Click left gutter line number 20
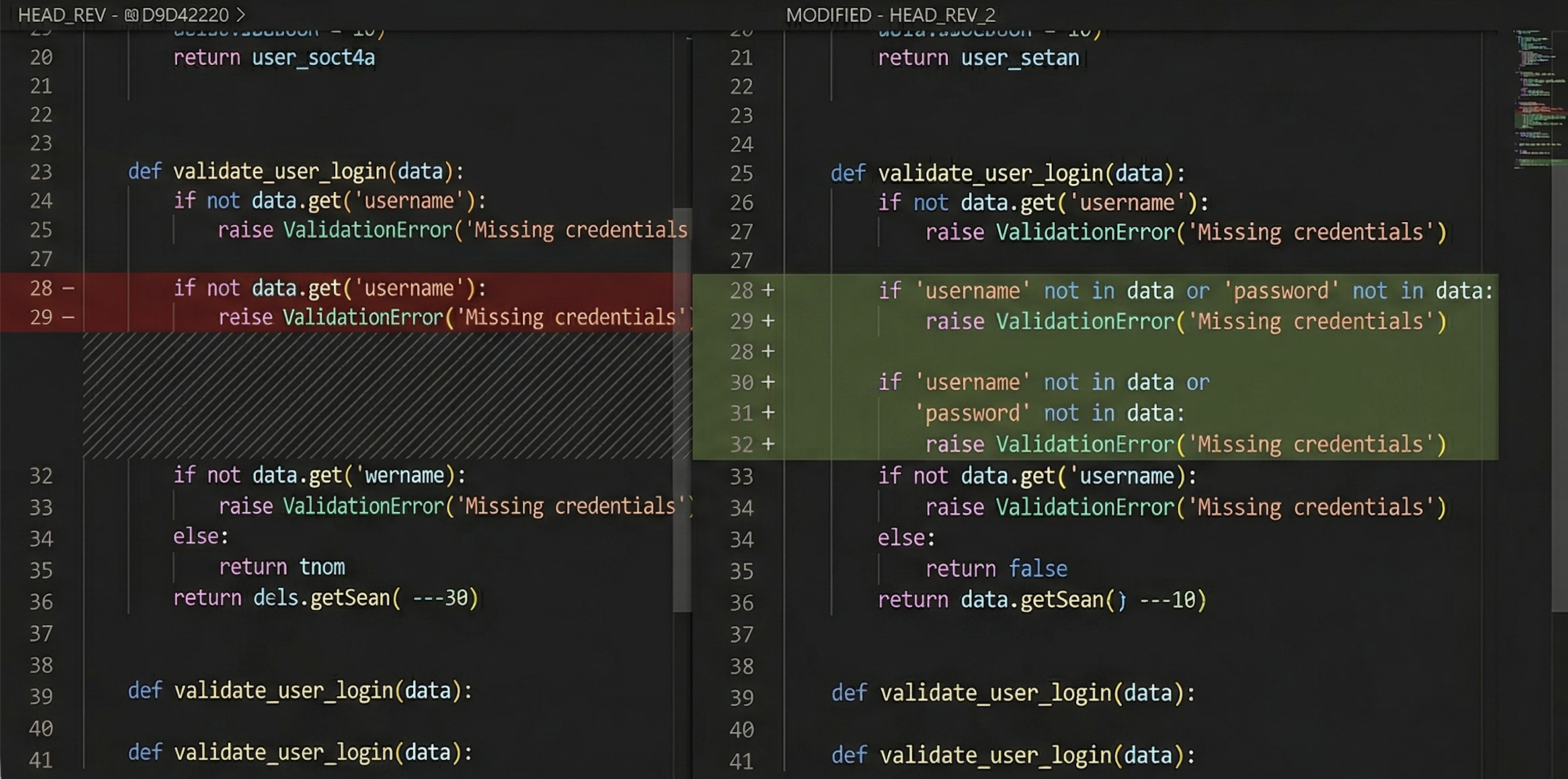This screenshot has width=1568, height=779. [x=41, y=58]
